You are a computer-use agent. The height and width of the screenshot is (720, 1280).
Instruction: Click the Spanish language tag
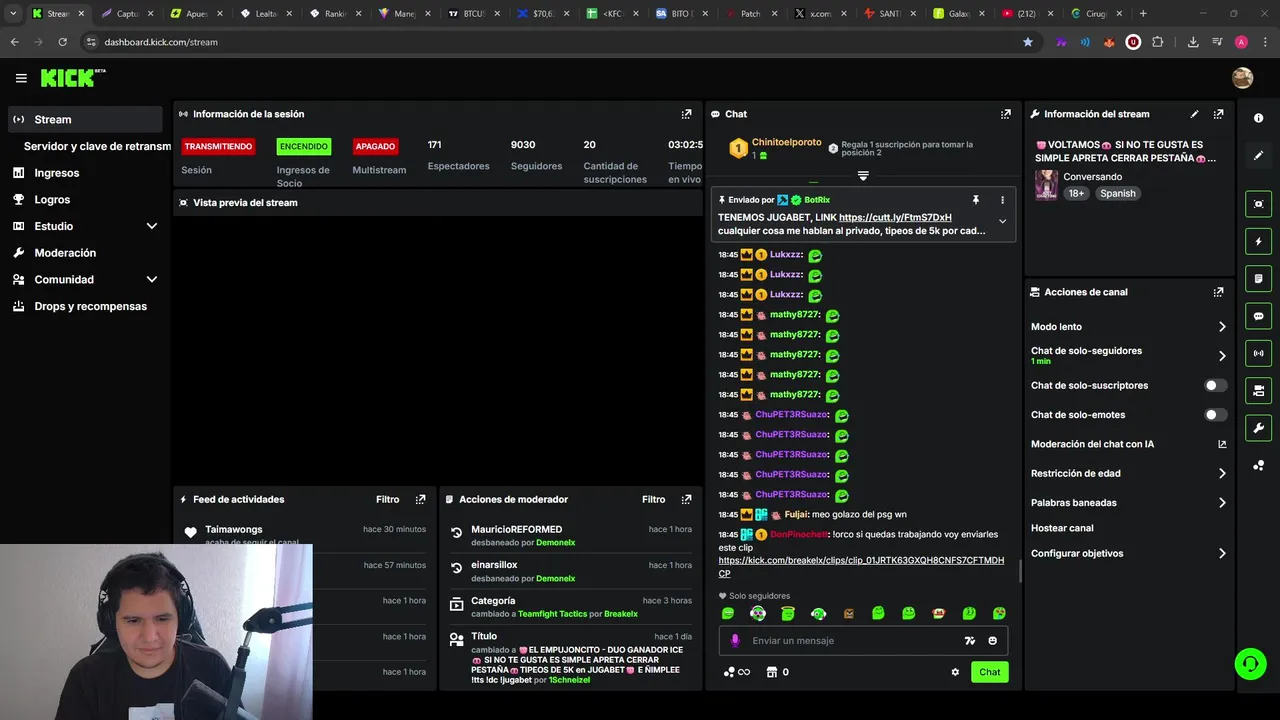click(1118, 194)
